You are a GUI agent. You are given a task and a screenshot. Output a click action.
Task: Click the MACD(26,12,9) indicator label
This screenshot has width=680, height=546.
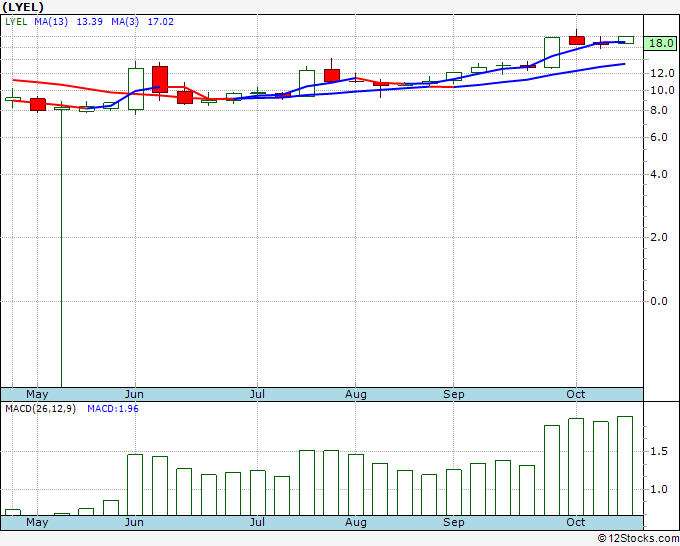click(x=40, y=409)
